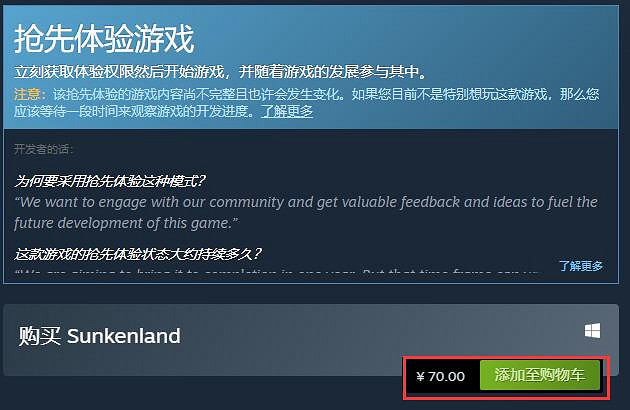Select the ¥ 70.00 price label
The height and width of the screenshot is (410, 630).
coord(441,377)
